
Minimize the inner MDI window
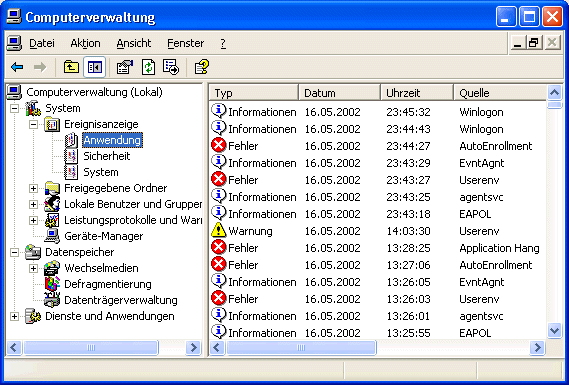(518, 43)
